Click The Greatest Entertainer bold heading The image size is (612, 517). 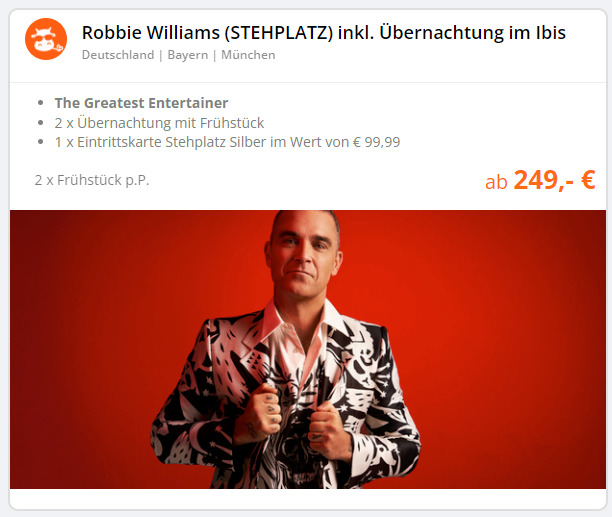[x=141, y=103]
